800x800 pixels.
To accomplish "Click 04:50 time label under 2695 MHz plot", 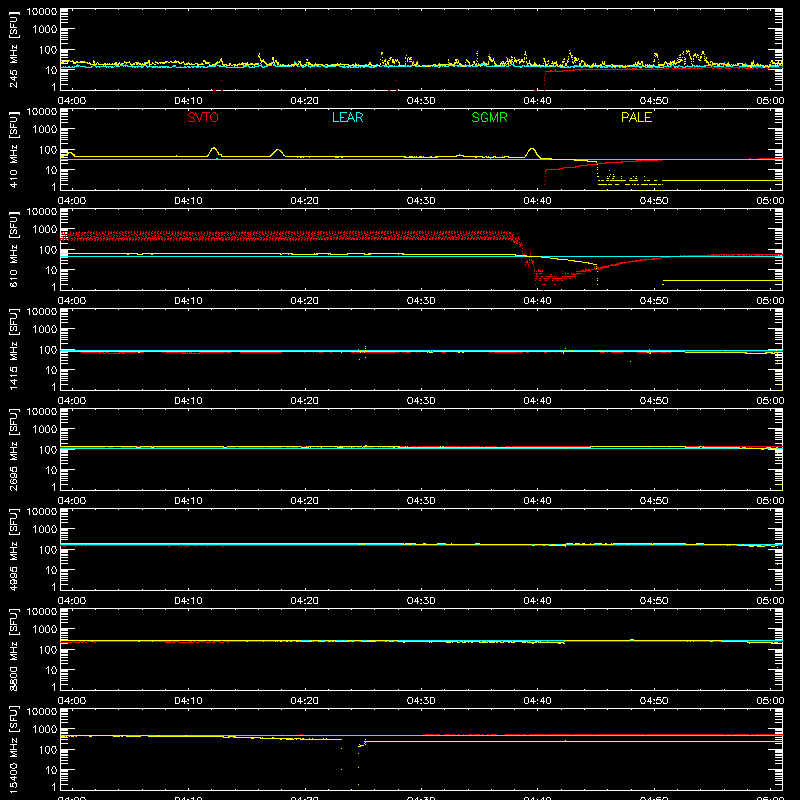I will click(x=654, y=501).
